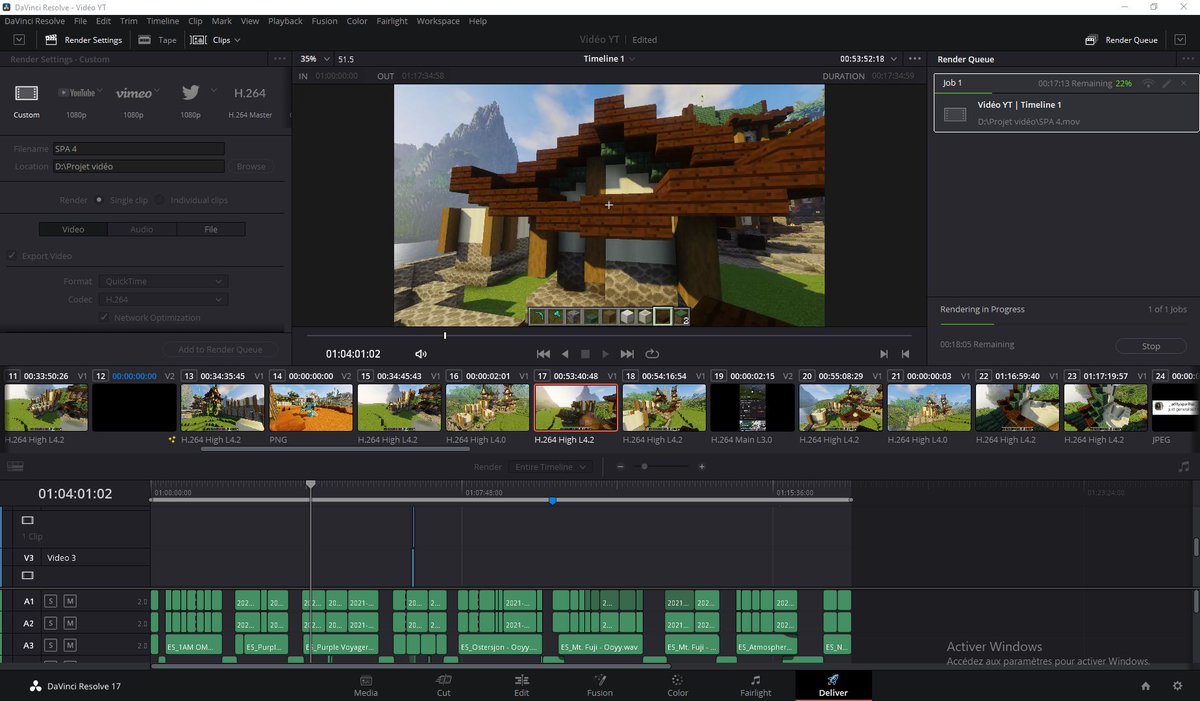1200x701 pixels.
Task: Click the Filename field containing SPA 4
Action: click(x=138, y=148)
